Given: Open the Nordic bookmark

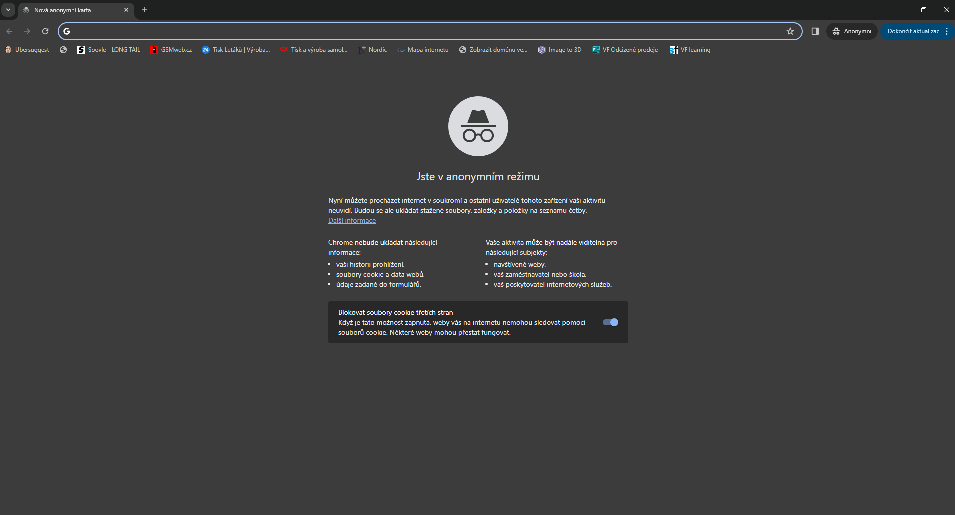Looking at the screenshot, I should (x=375, y=49).
